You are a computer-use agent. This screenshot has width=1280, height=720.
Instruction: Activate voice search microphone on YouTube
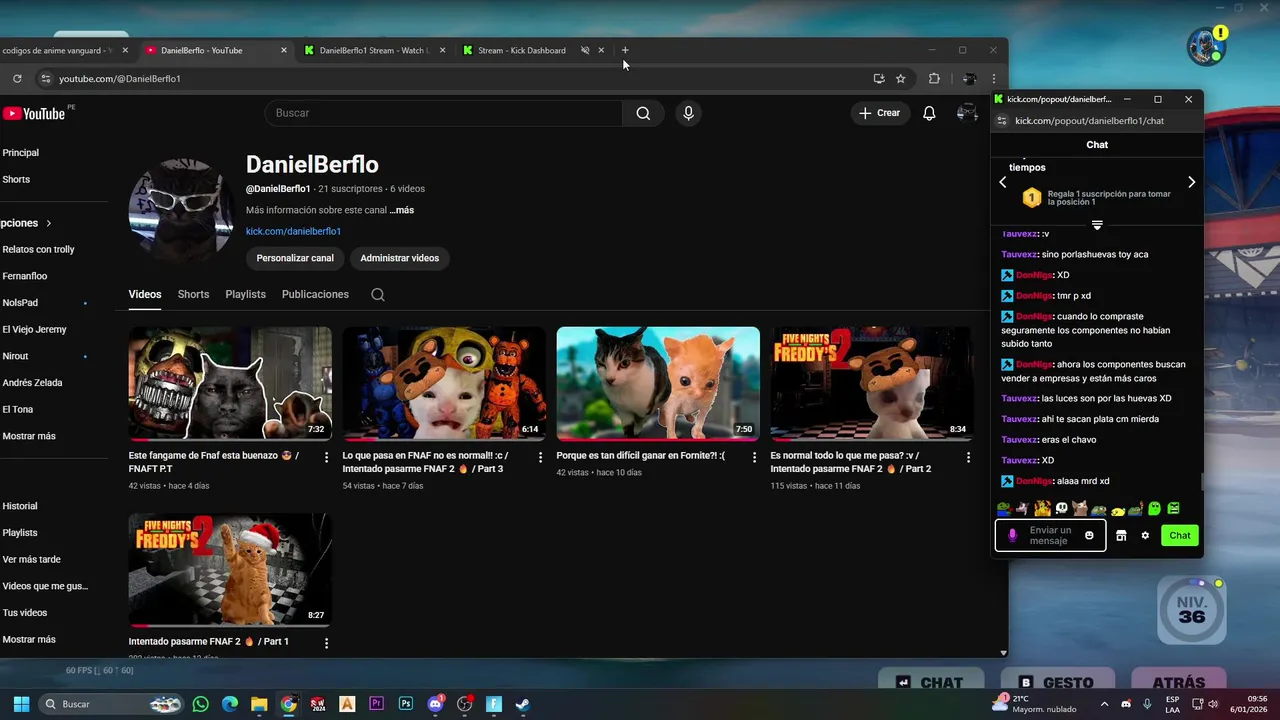pos(688,113)
